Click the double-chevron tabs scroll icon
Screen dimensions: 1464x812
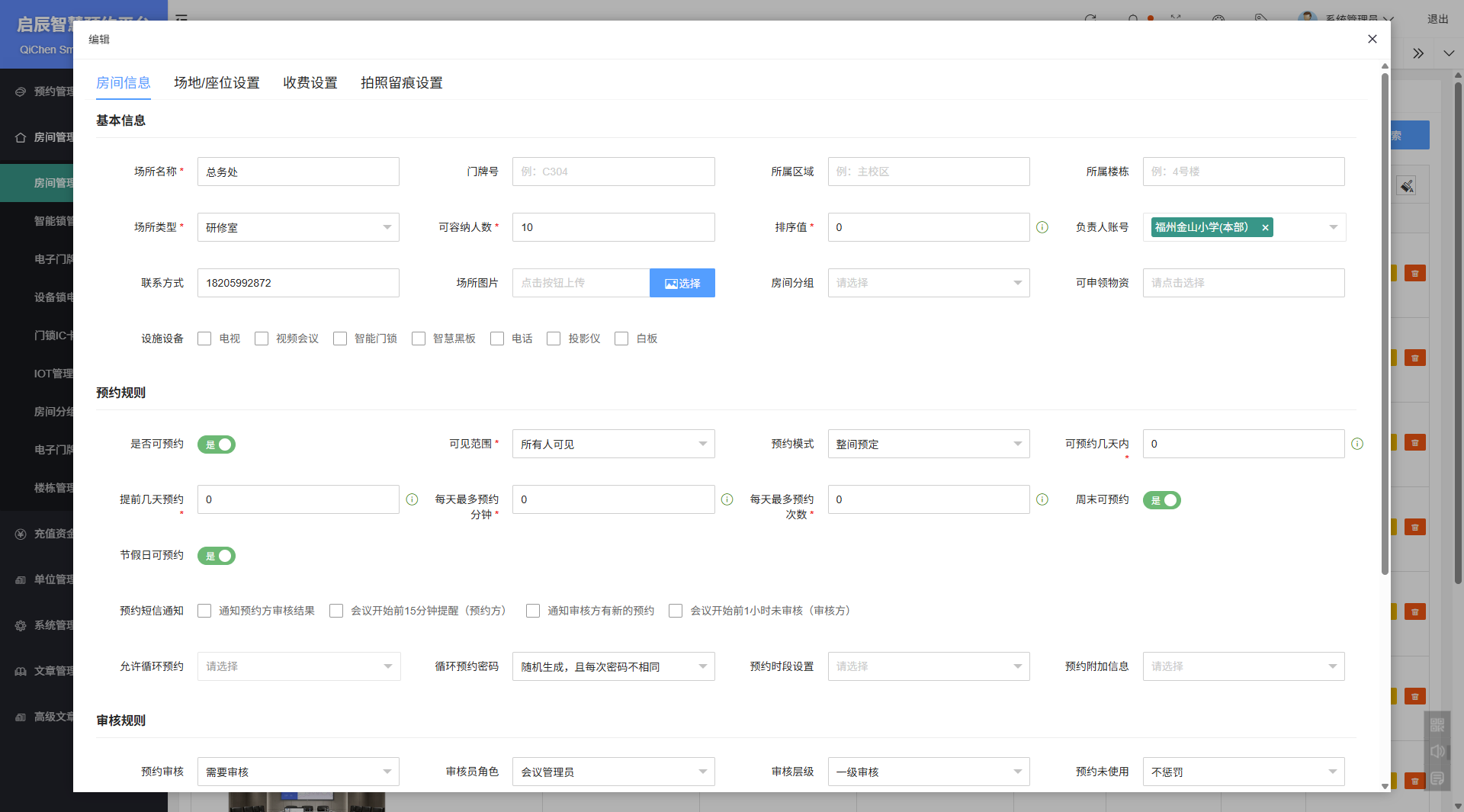tap(1418, 53)
